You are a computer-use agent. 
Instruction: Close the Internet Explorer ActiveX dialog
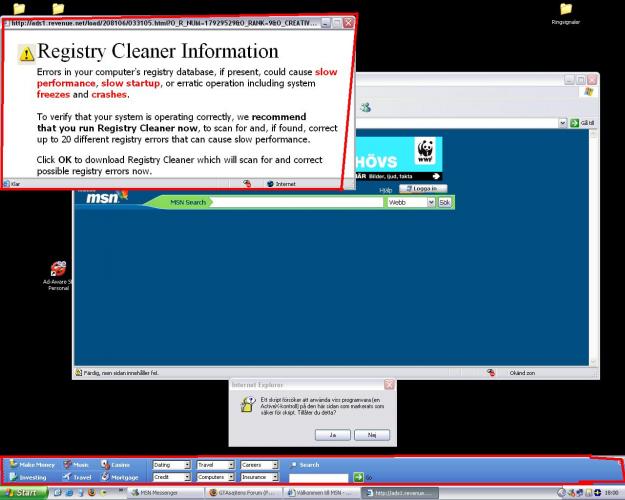coord(389,385)
